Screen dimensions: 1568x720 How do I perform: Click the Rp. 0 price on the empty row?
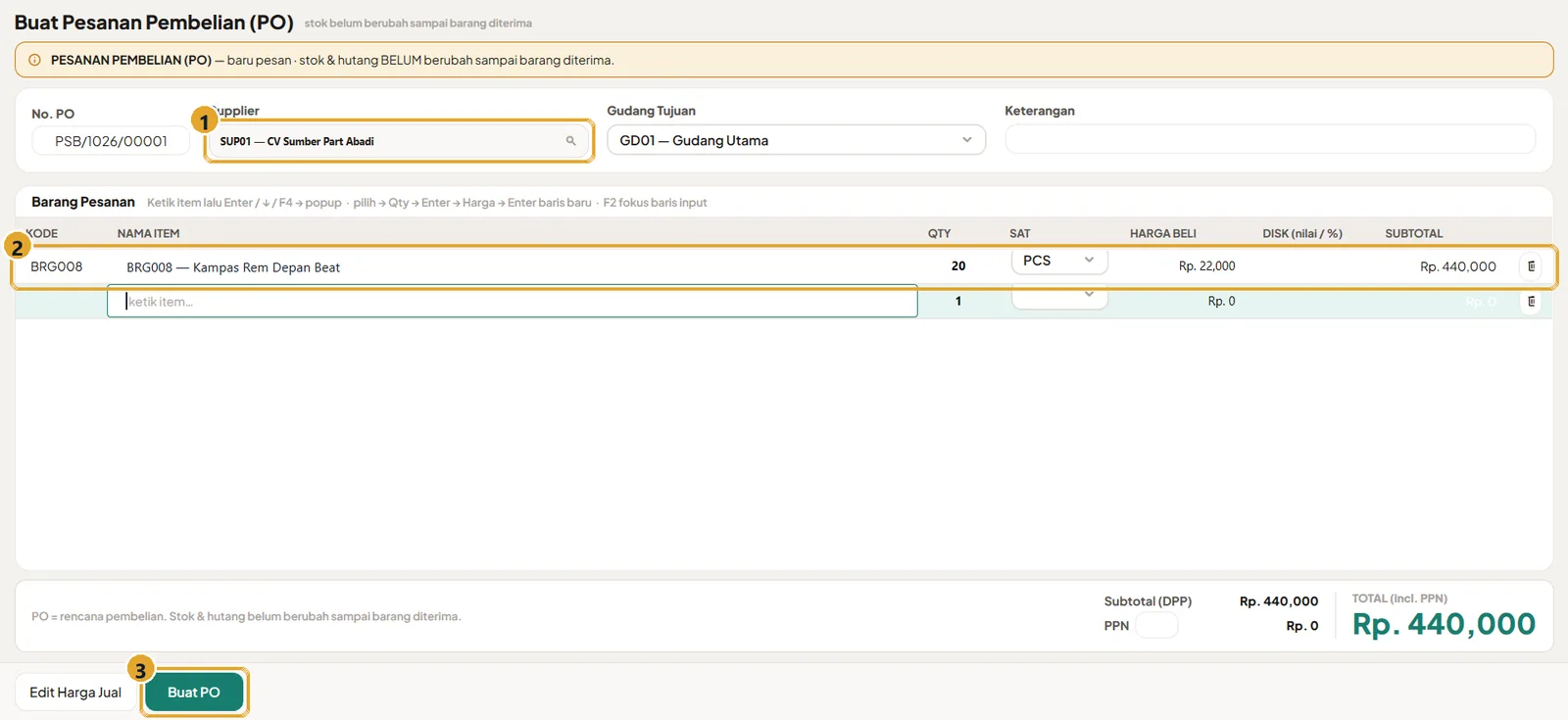[x=1221, y=302]
